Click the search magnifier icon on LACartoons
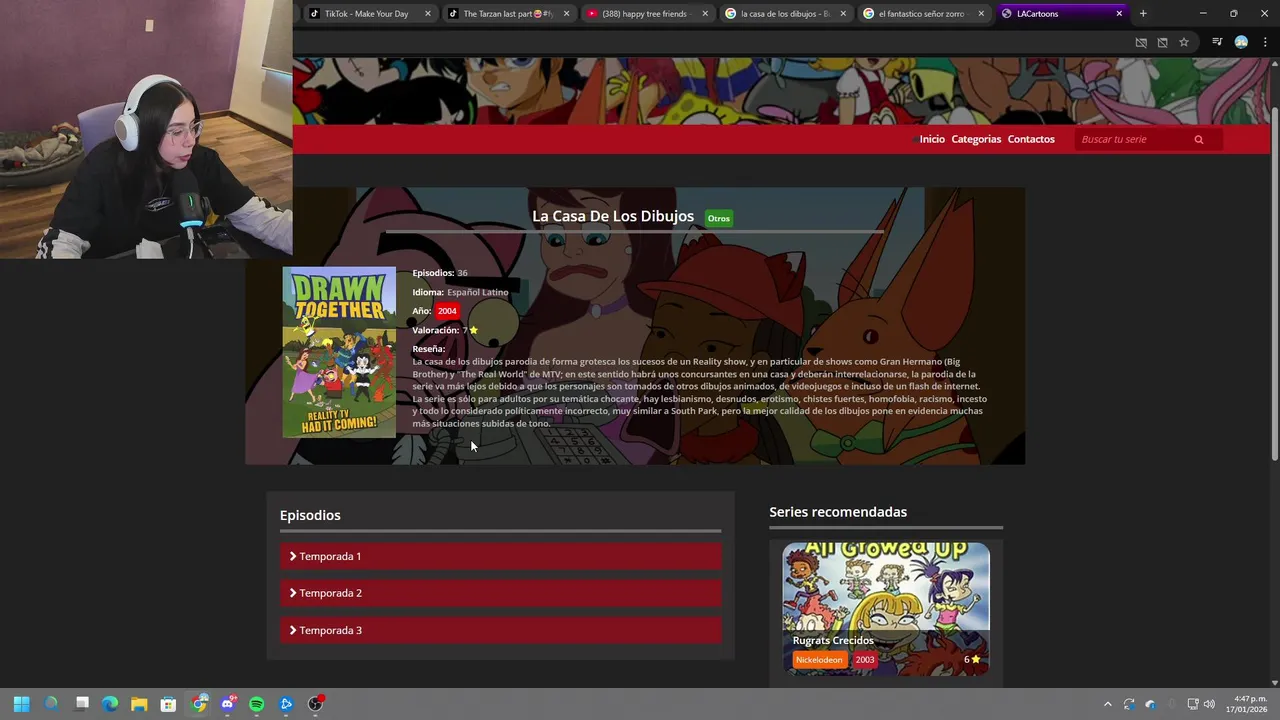The width and height of the screenshot is (1280, 720). tap(1198, 140)
